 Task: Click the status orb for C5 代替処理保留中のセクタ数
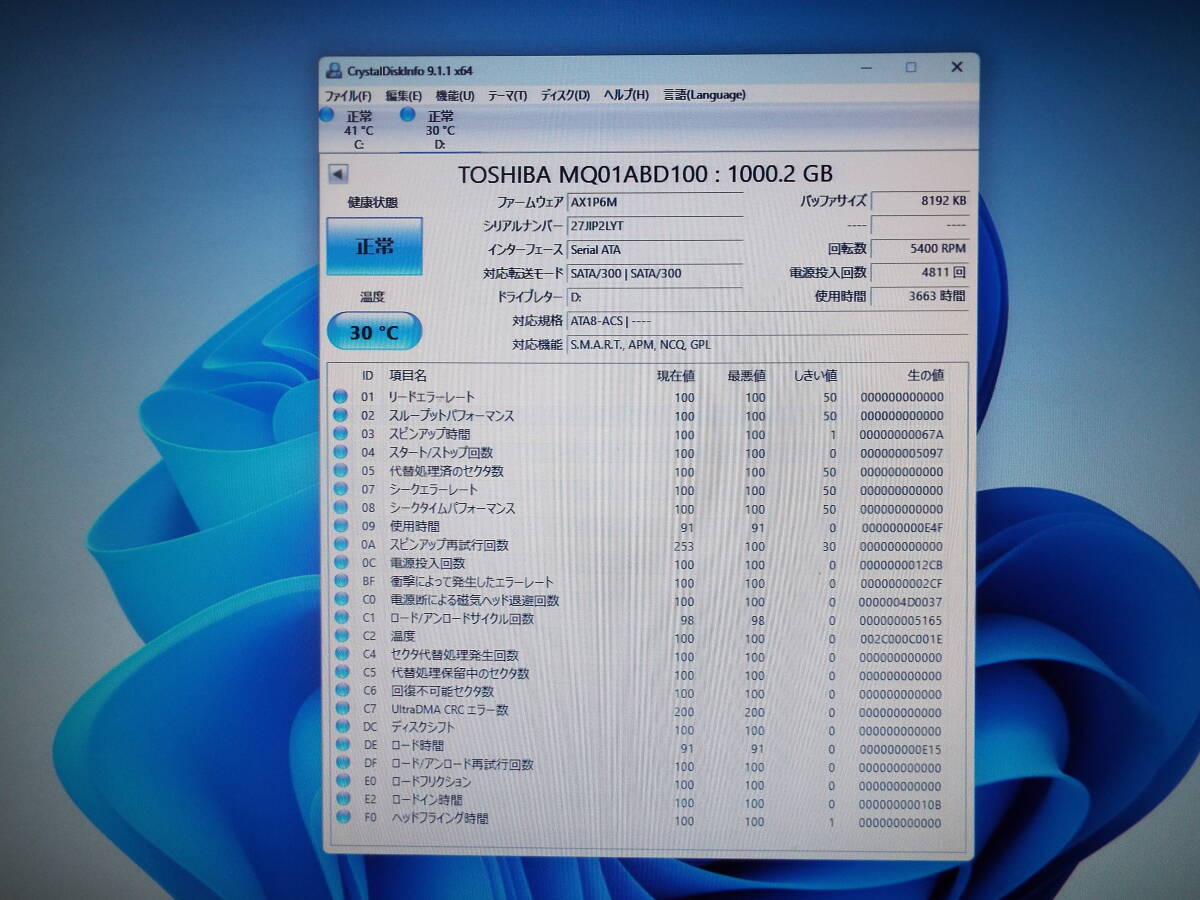click(342, 674)
